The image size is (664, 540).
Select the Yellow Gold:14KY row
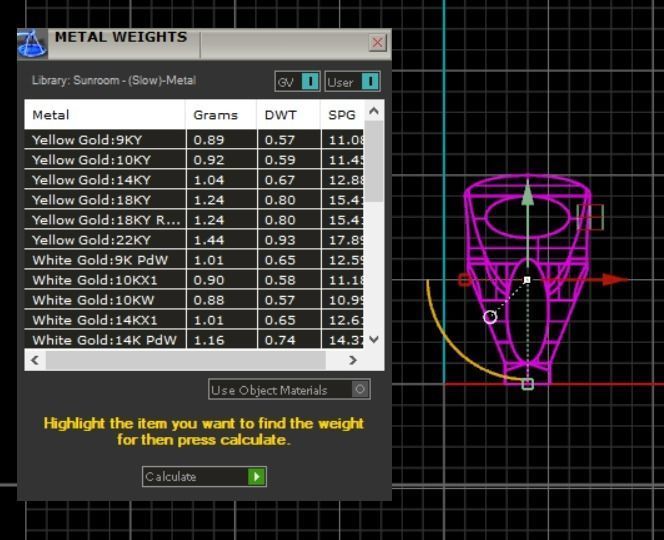point(194,180)
